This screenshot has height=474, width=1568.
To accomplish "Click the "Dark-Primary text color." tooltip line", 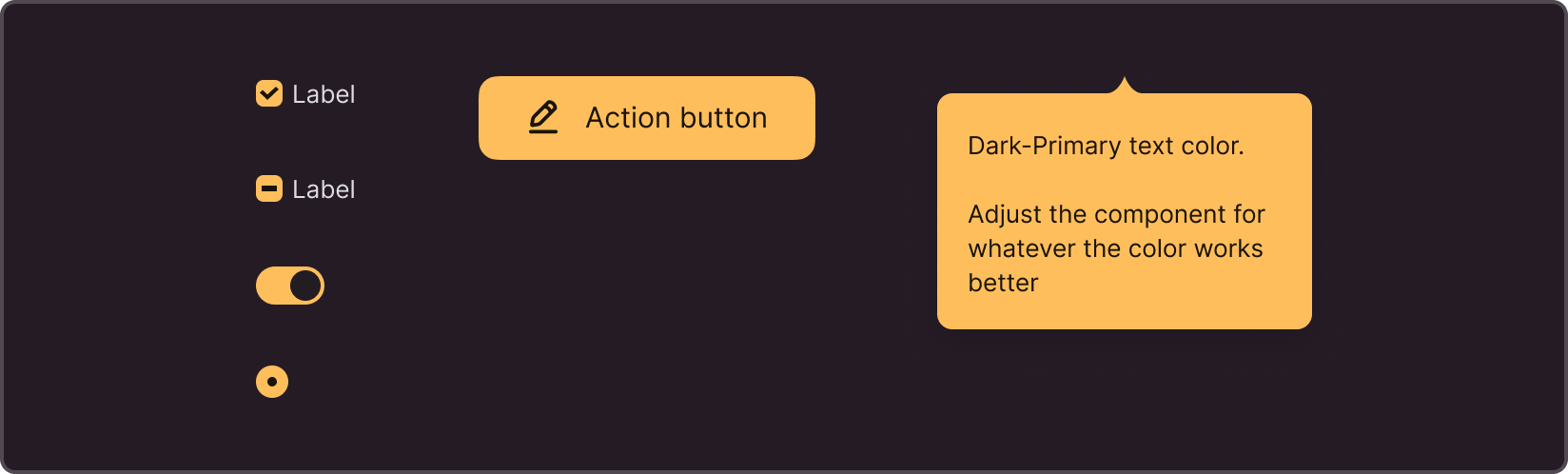I will pyautogui.click(x=1106, y=146).
